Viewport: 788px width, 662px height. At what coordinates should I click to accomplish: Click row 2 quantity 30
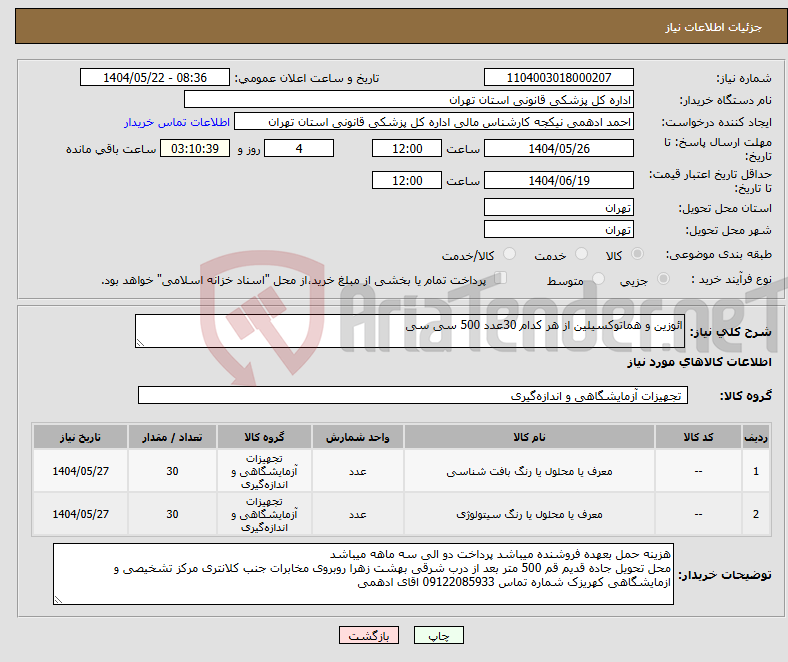pos(172,514)
